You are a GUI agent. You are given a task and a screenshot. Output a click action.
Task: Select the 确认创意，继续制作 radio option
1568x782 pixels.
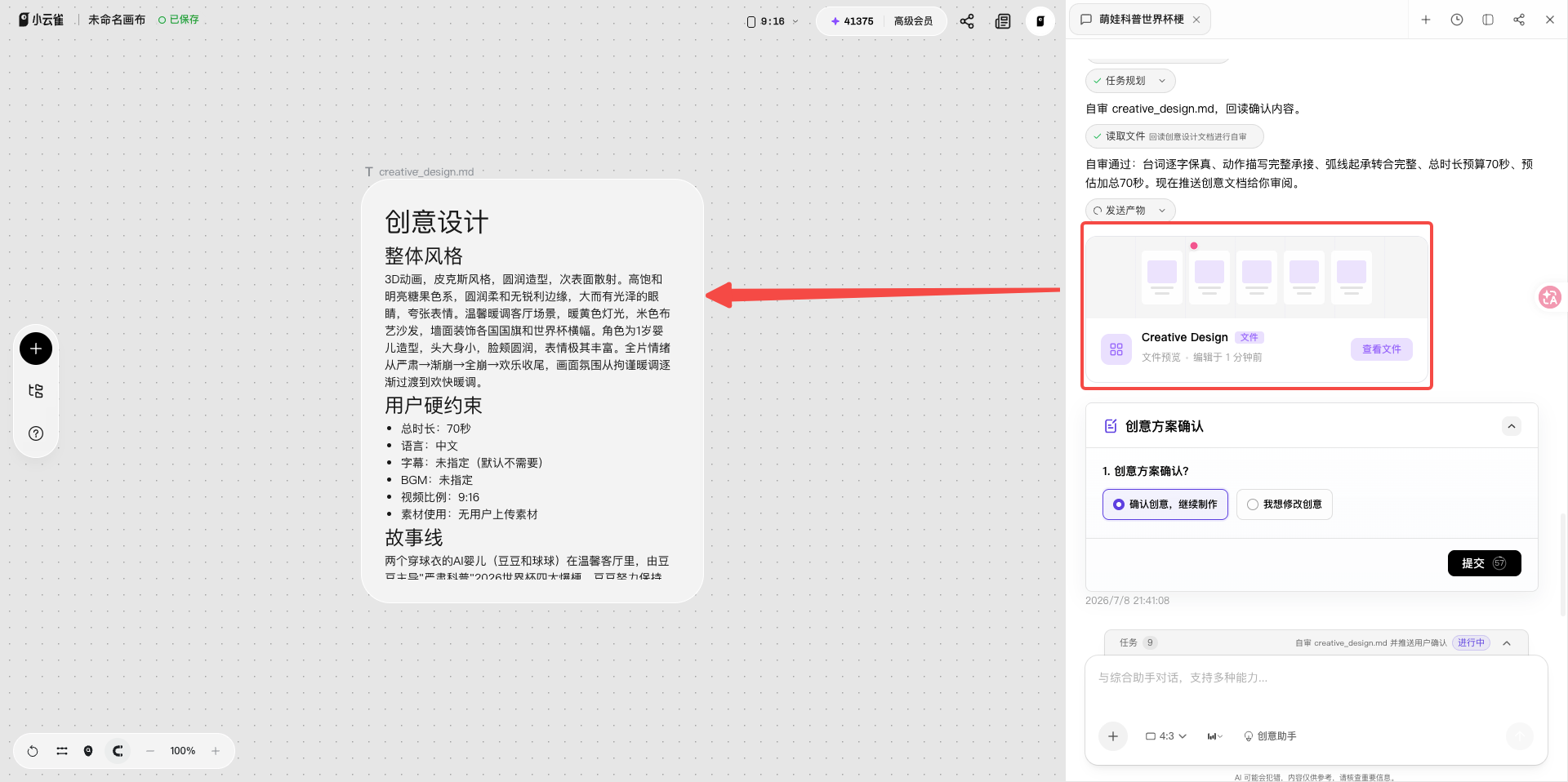[x=1165, y=504]
